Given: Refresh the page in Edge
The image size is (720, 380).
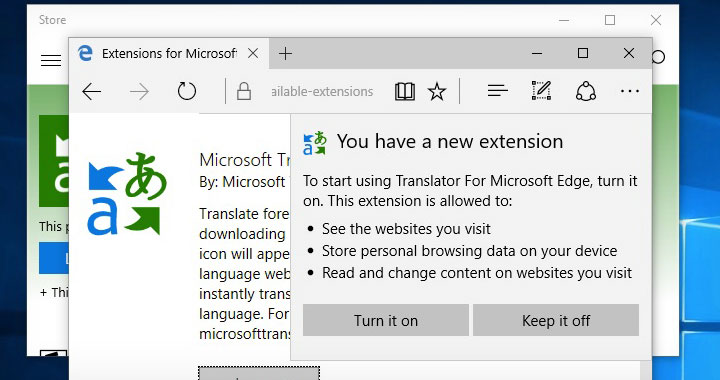Looking at the screenshot, I should (187, 91).
